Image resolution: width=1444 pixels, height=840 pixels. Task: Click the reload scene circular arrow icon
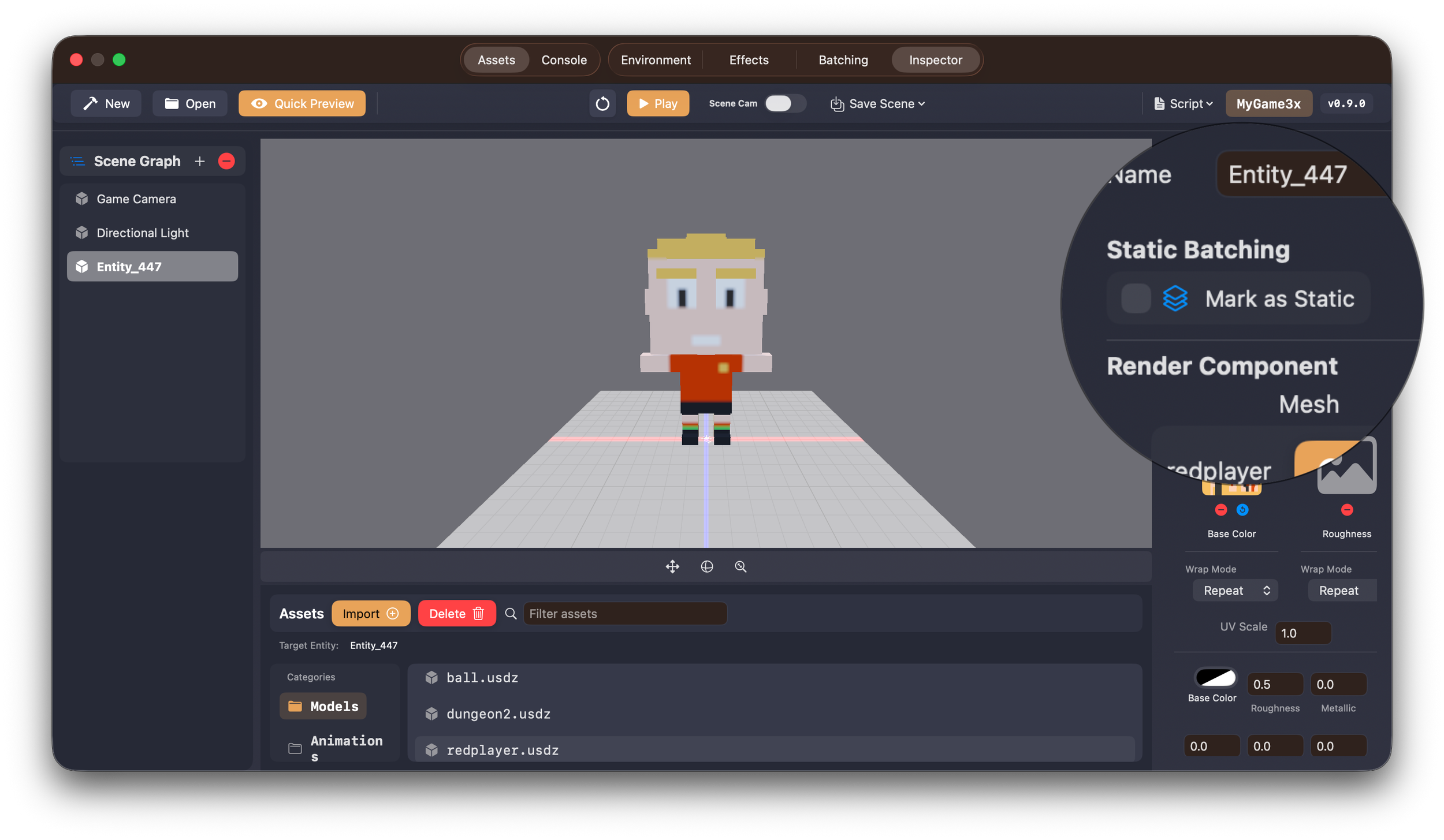602,104
